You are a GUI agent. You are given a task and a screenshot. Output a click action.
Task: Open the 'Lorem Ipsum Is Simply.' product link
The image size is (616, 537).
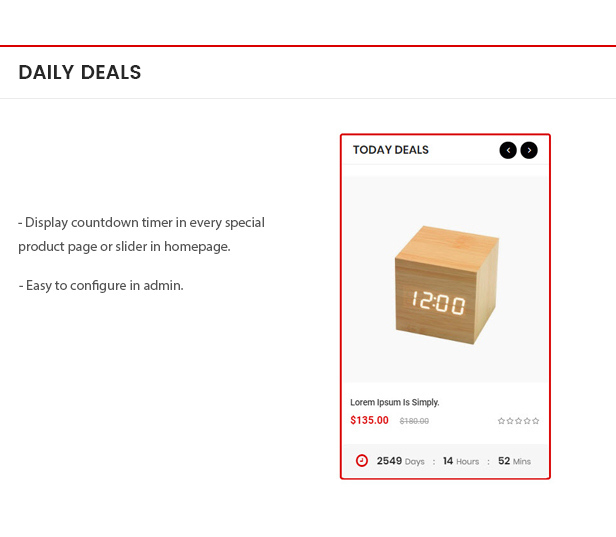(x=395, y=402)
